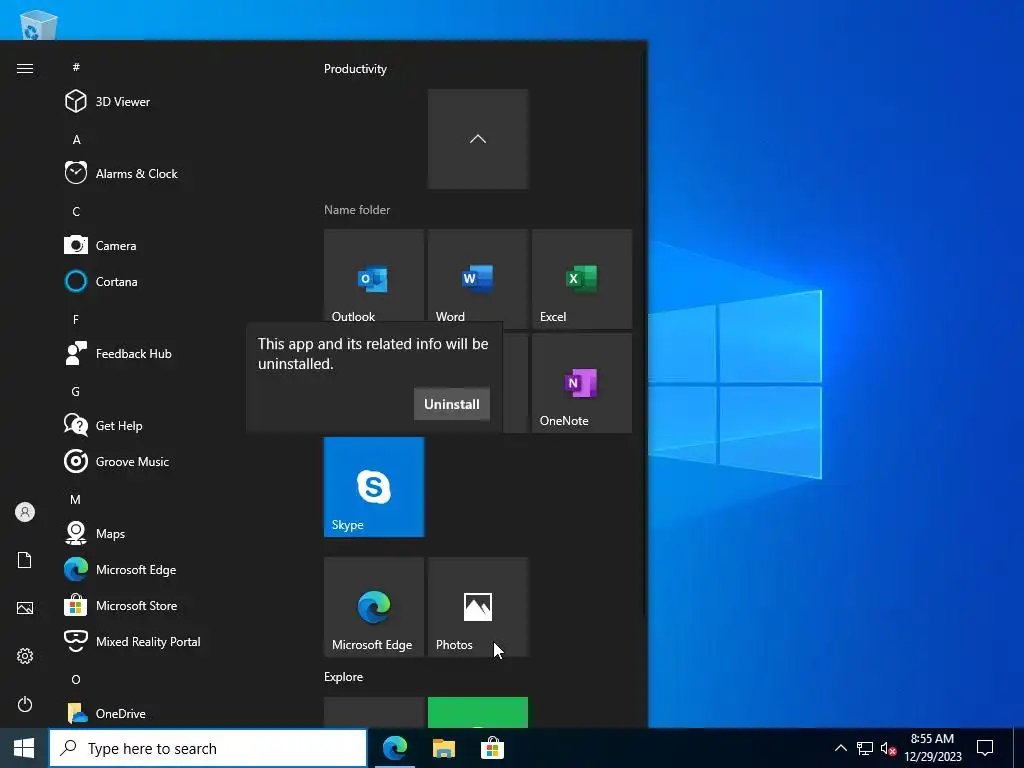Click the Microsoft Edge tile
1024x768 pixels.
pyautogui.click(x=374, y=607)
